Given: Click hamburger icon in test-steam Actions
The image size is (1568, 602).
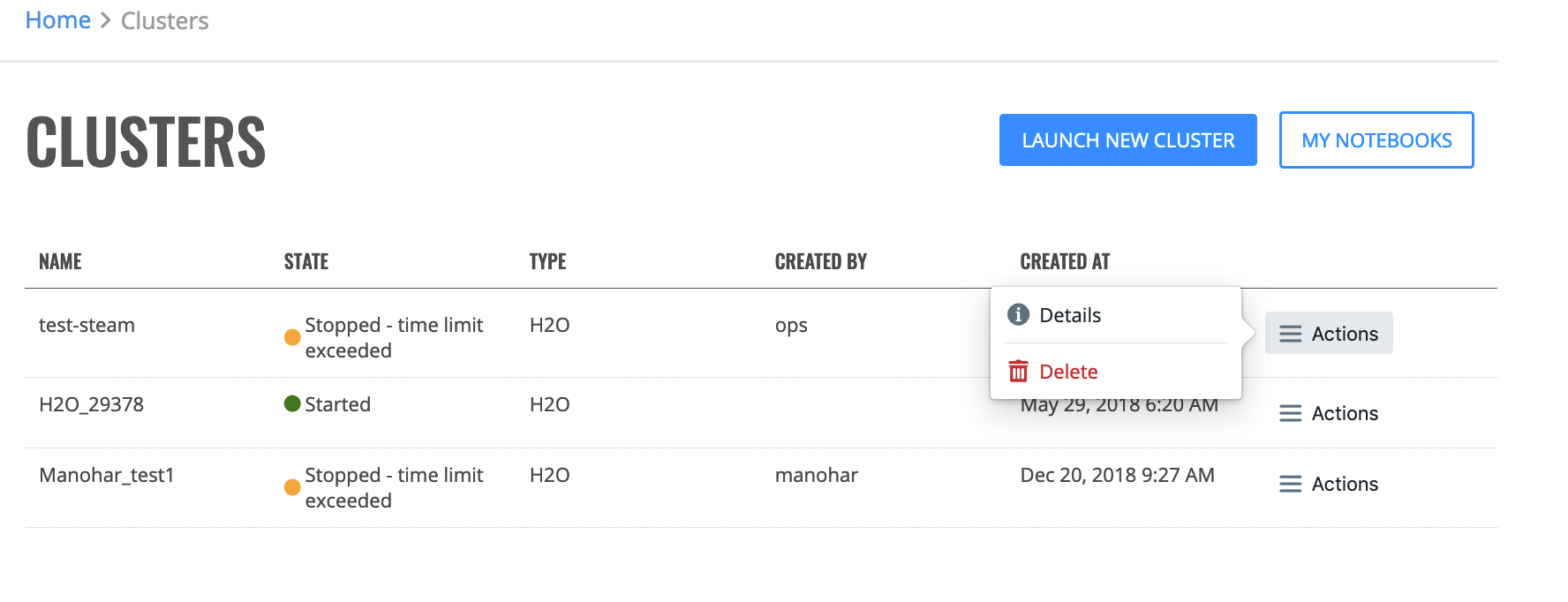Looking at the screenshot, I should [x=1290, y=334].
